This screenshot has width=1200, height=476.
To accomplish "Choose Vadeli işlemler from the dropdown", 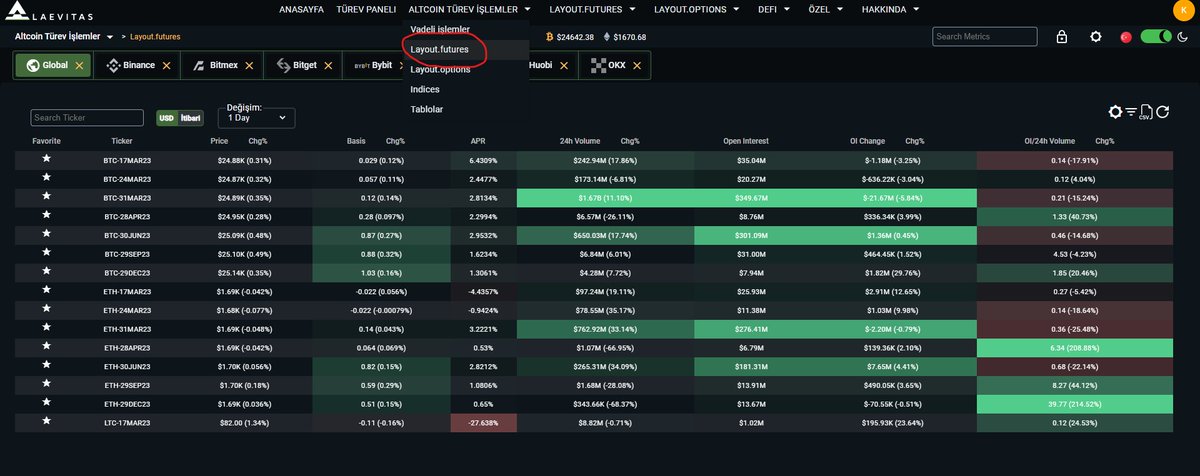I will pyautogui.click(x=440, y=29).
